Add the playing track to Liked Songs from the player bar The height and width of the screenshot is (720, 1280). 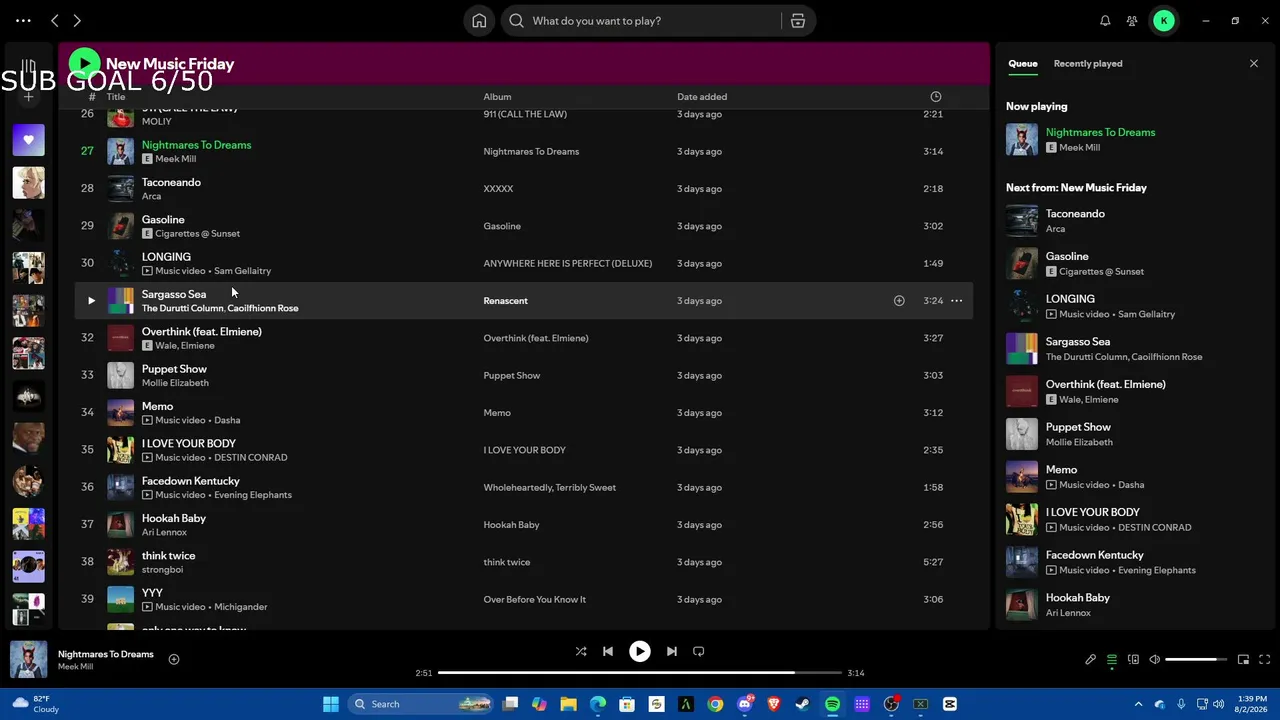(x=174, y=659)
